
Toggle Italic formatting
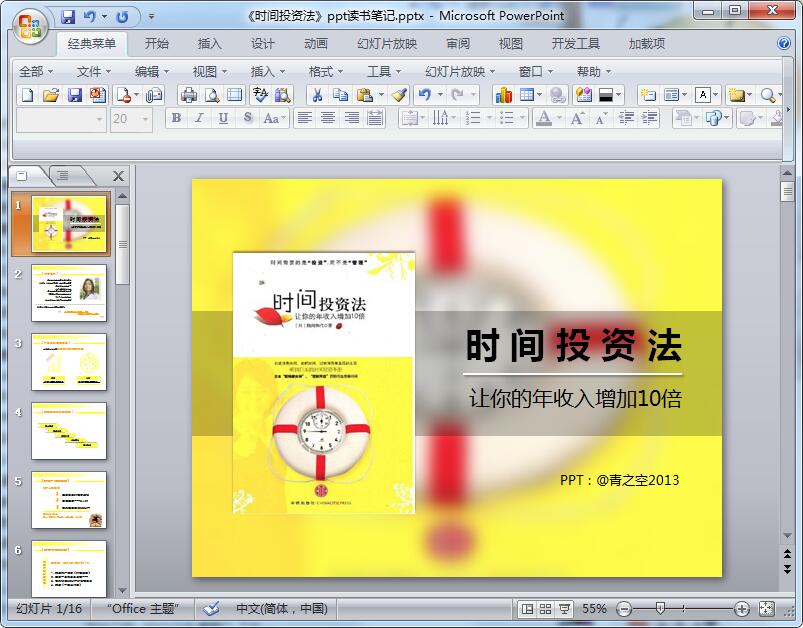coord(200,118)
